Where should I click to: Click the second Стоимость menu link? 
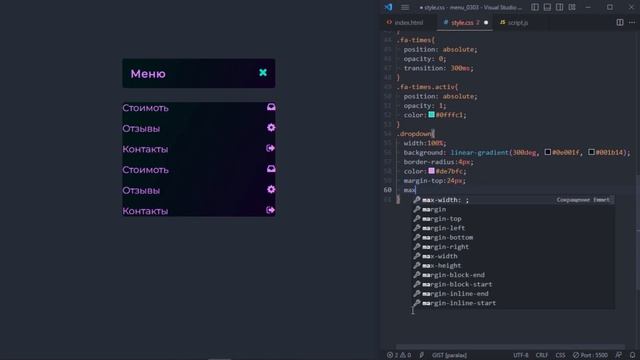click(x=145, y=170)
